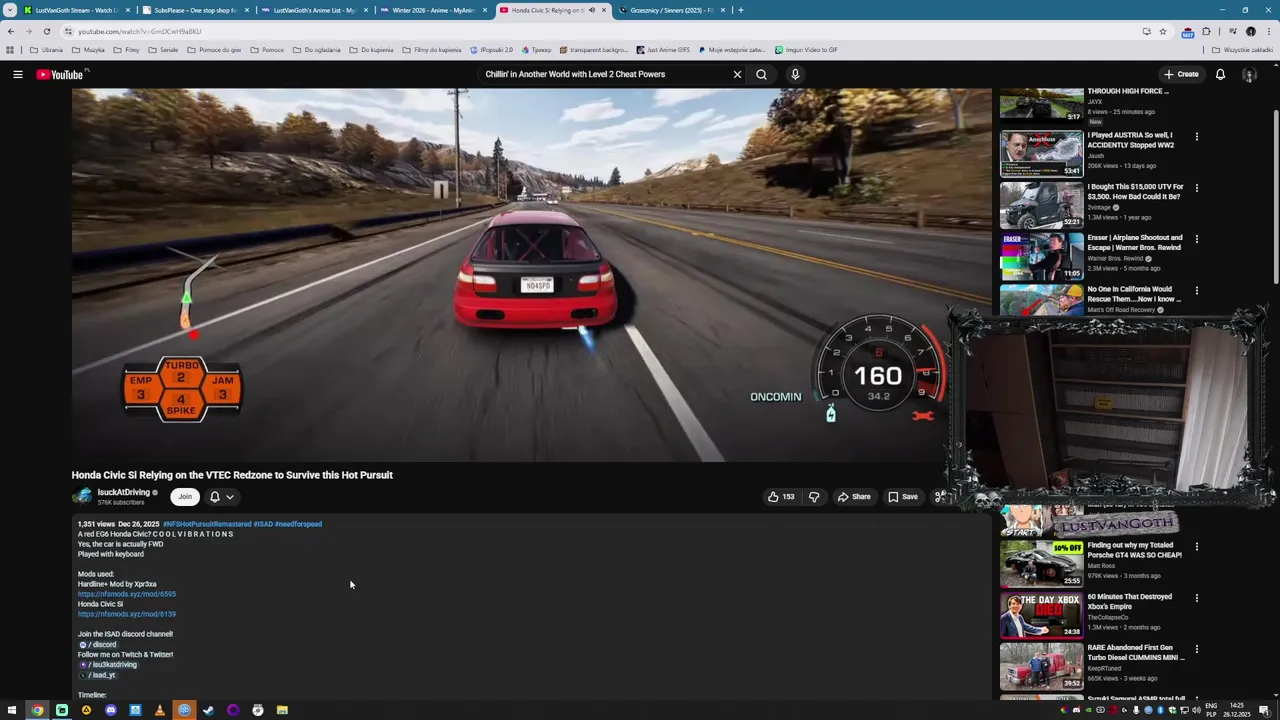Open nfsmods.xyz/mod/6595 link
The width and height of the screenshot is (1280, 720).
(127, 594)
